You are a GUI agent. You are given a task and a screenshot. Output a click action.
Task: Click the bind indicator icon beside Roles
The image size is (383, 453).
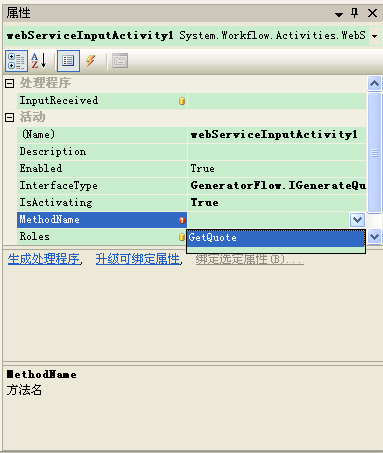tap(182, 237)
